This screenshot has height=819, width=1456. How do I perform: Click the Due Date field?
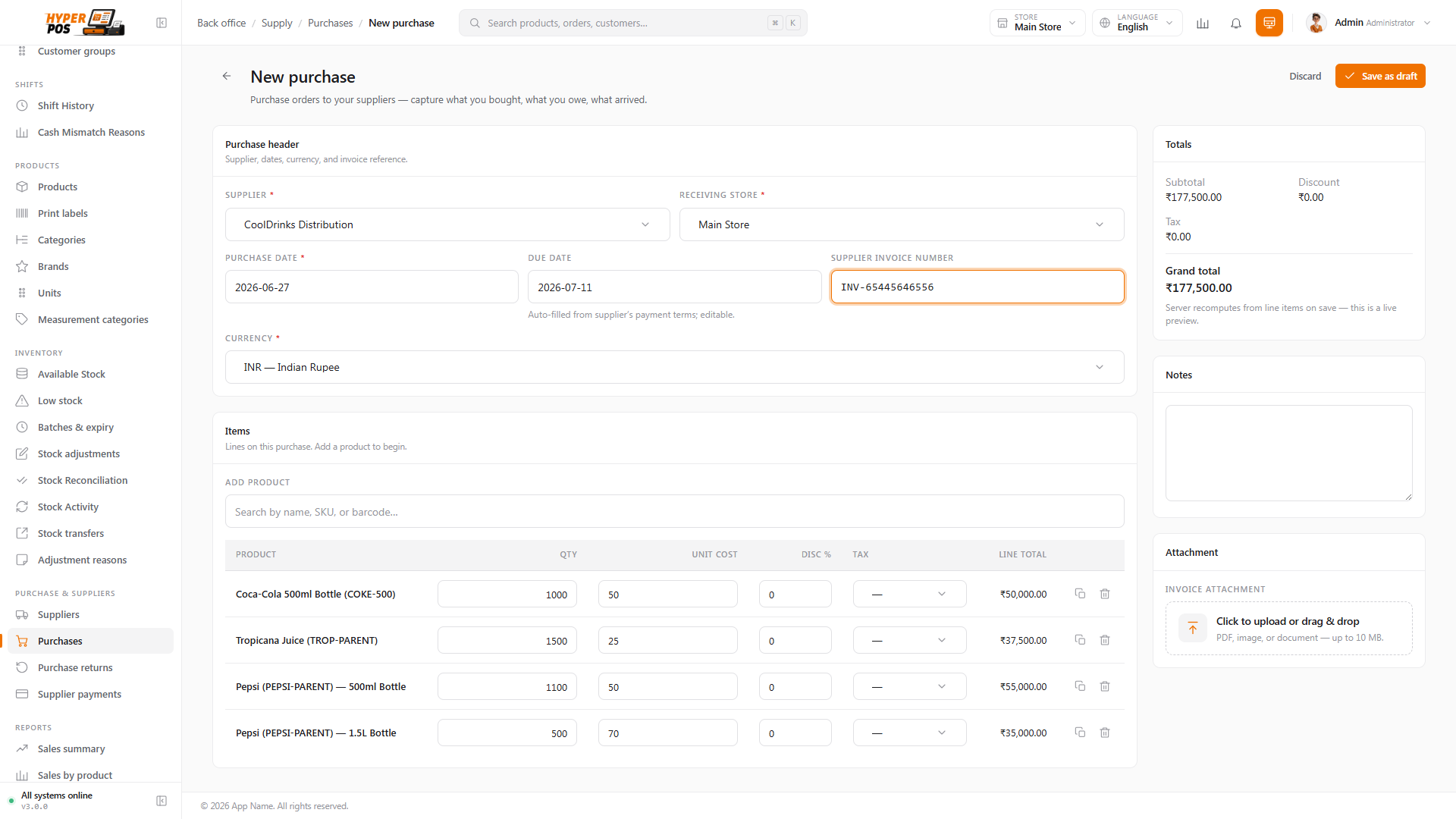pos(675,287)
